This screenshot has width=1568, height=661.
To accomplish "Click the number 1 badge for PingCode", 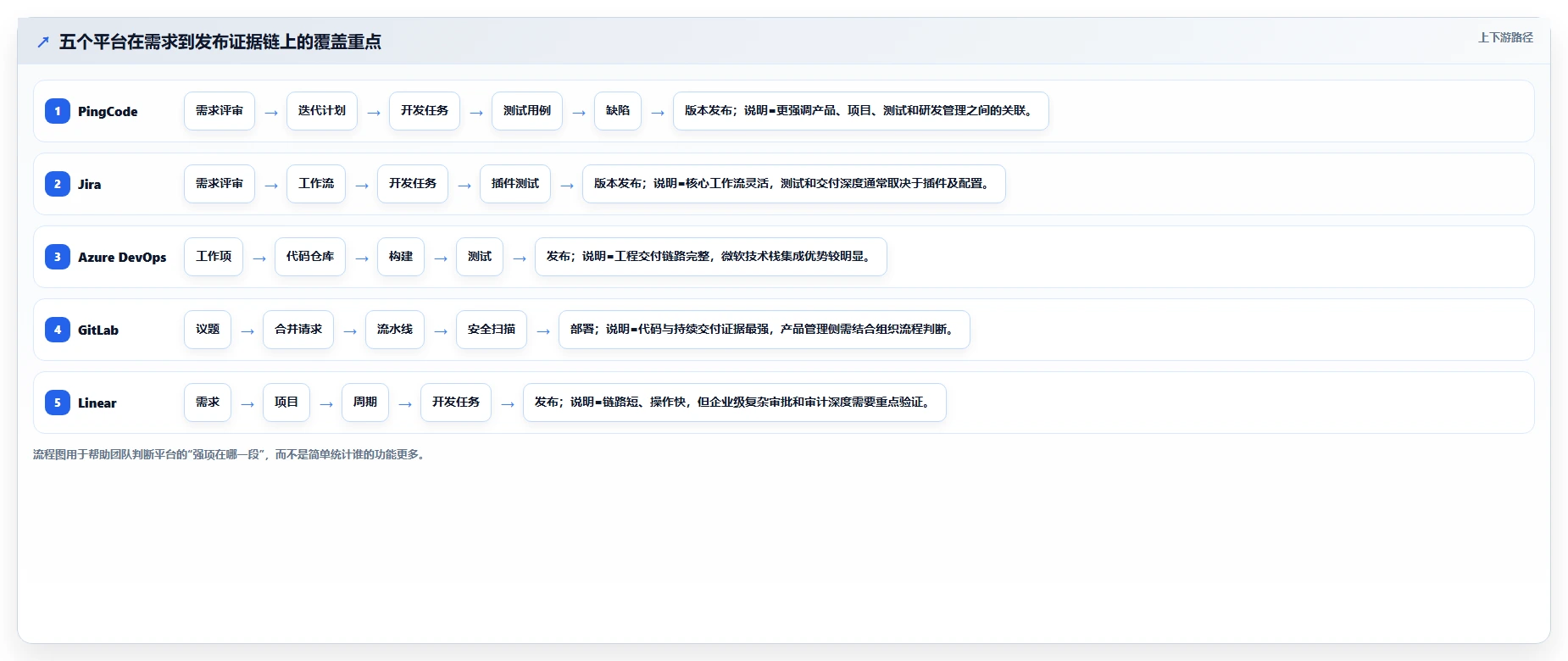I will tap(58, 111).
